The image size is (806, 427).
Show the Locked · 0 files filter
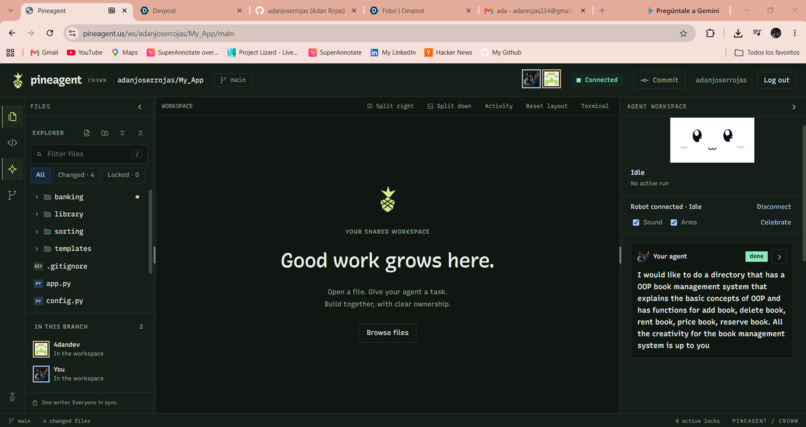[x=123, y=175]
